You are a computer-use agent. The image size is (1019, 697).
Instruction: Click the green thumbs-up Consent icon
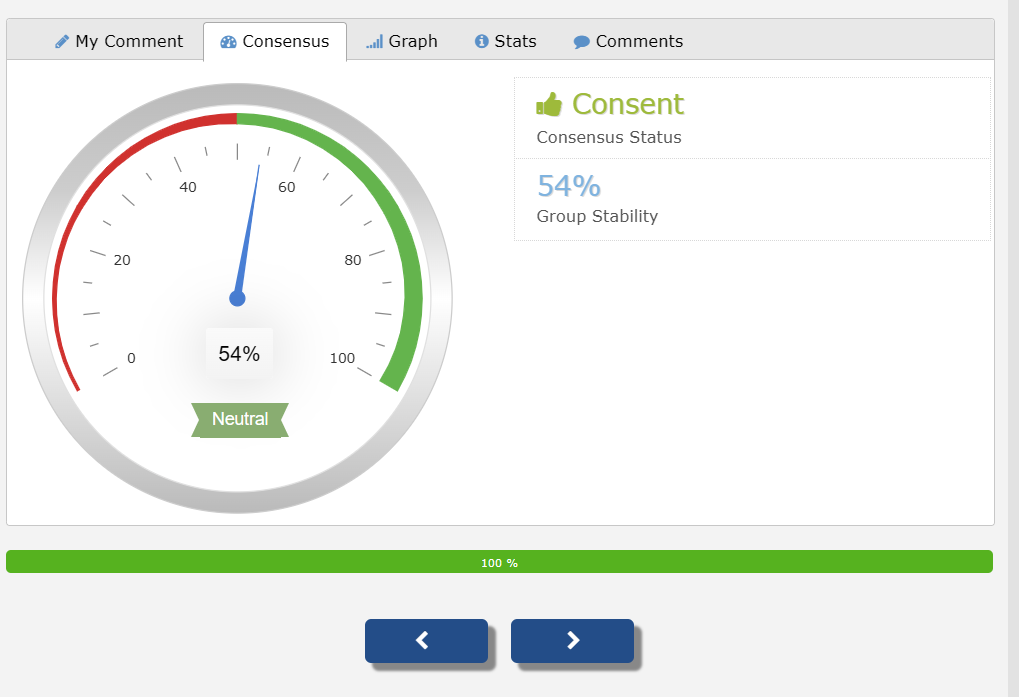pyautogui.click(x=549, y=104)
